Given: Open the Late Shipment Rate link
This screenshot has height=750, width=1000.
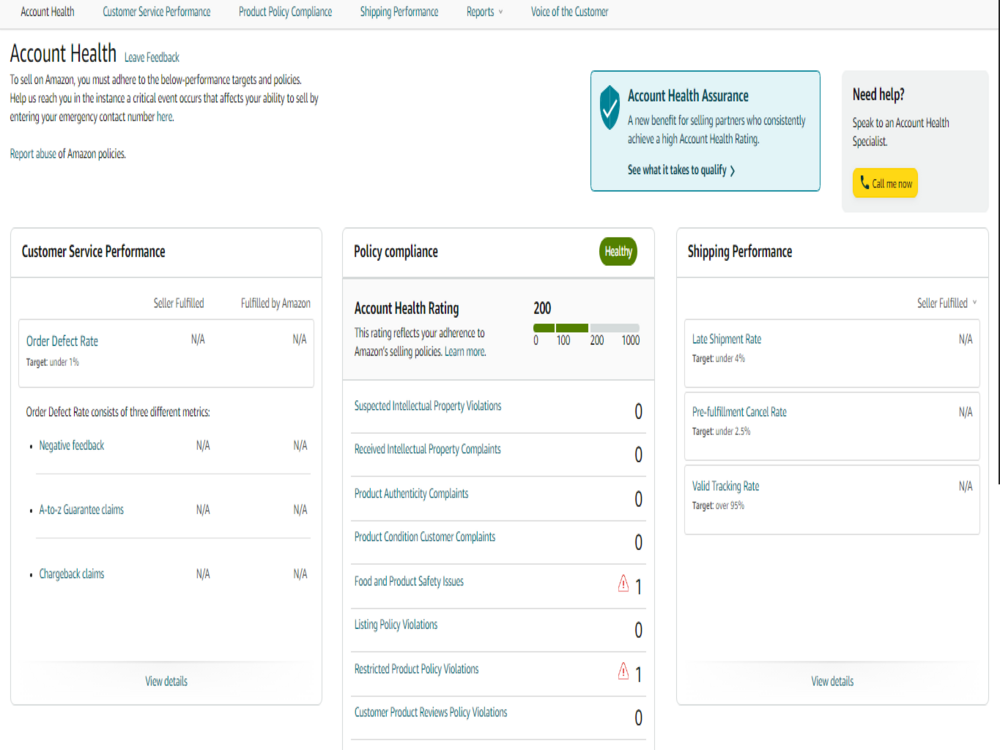Looking at the screenshot, I should click(726, 339).
